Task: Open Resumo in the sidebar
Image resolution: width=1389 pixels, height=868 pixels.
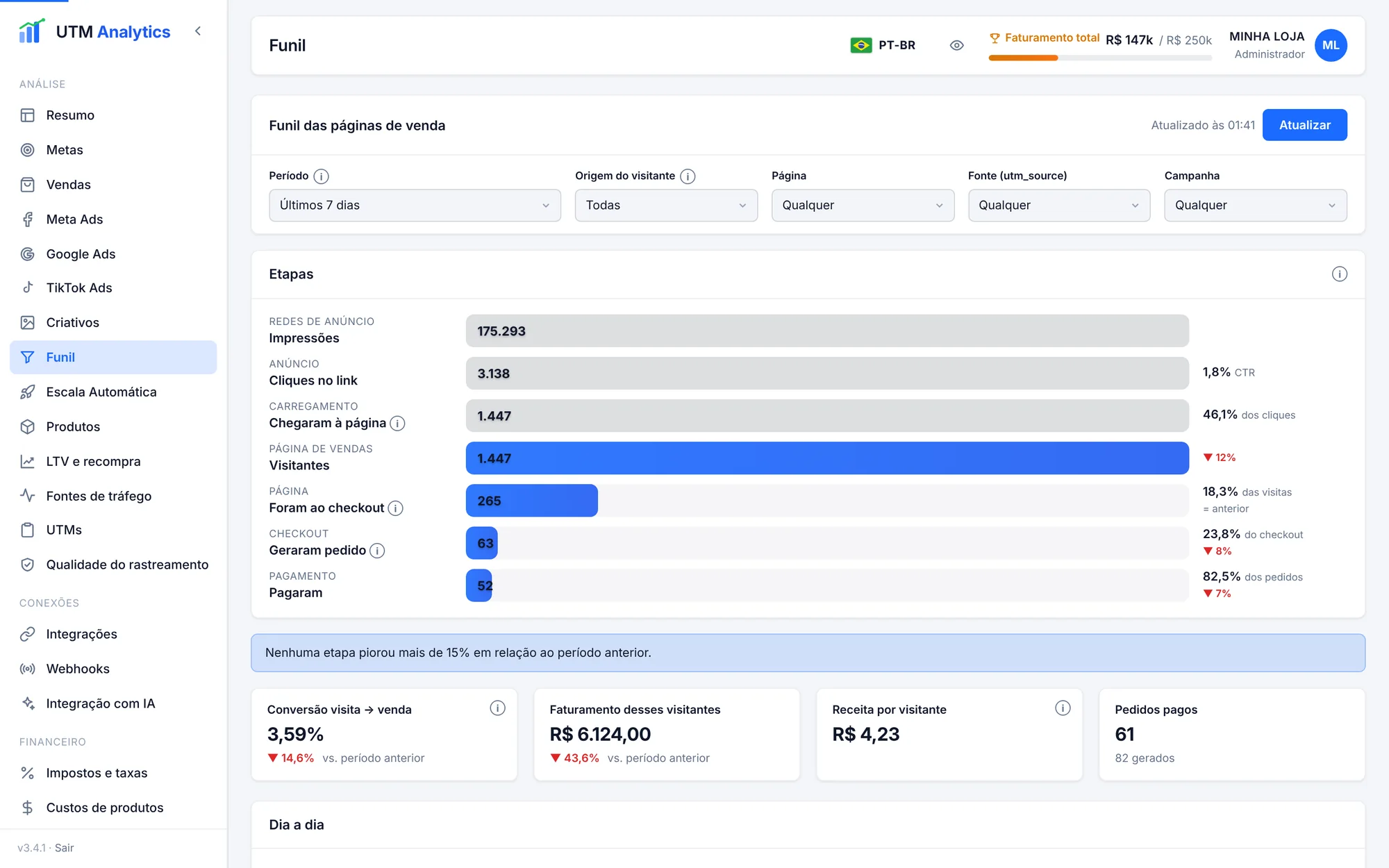Action: (113, 115)
